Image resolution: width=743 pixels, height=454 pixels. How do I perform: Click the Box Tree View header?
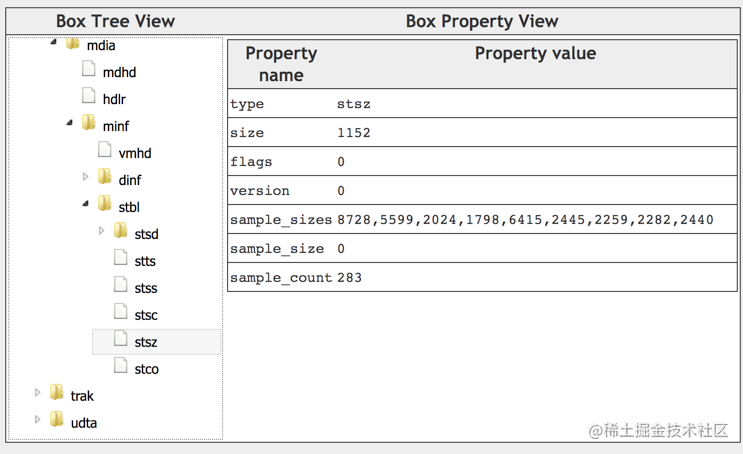point(115,21)
